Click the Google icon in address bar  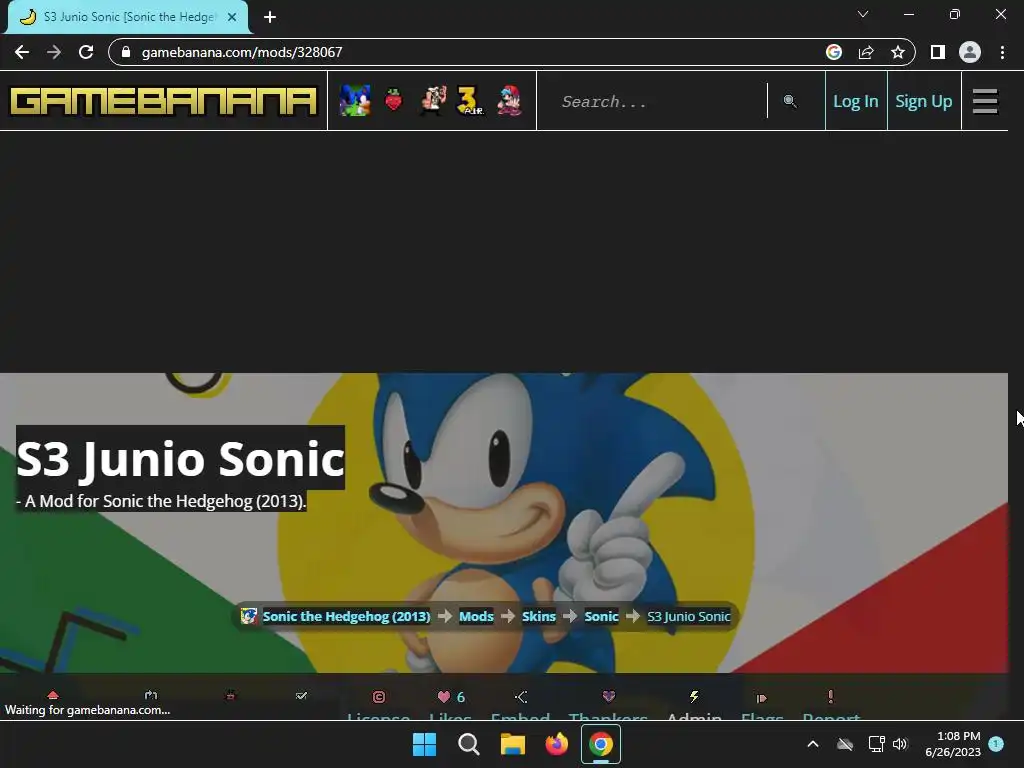[833, 52]
